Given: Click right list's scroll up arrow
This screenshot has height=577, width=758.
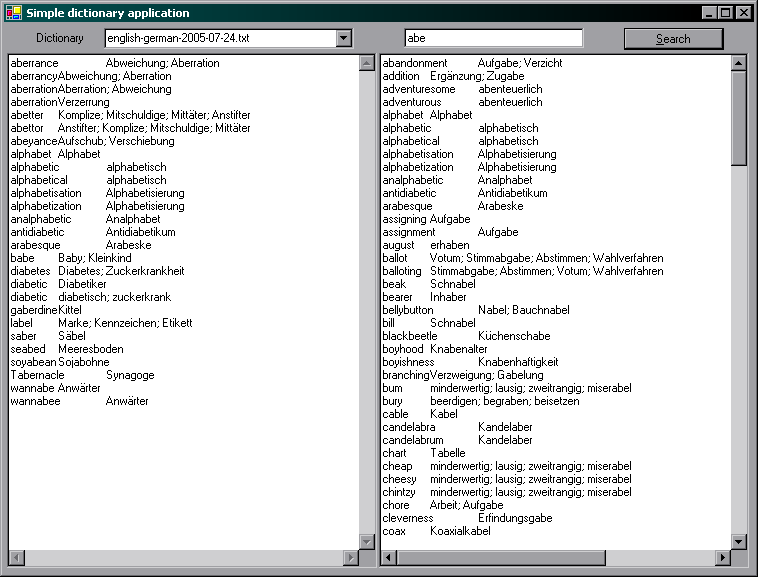Looking at the screenshot, I should click(x=739, y=63).
